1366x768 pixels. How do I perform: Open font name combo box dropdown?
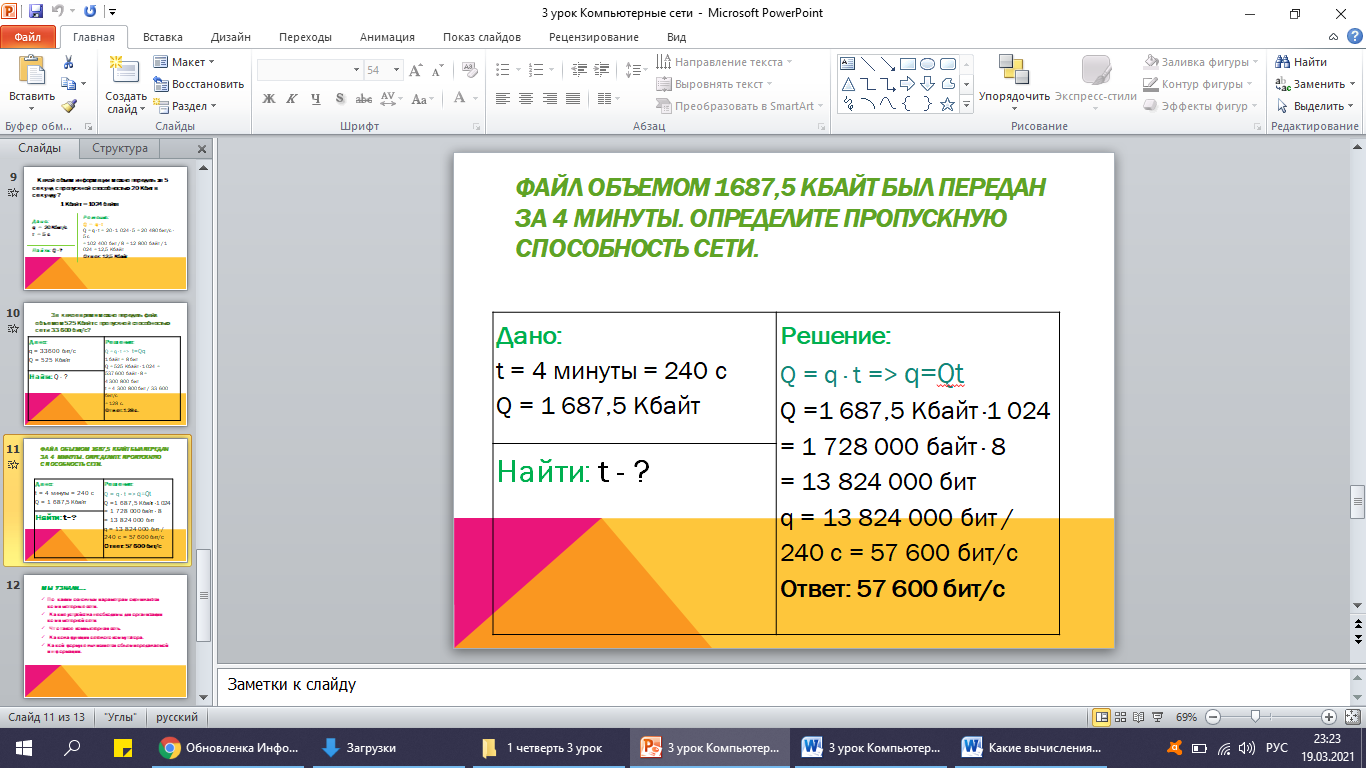click(356, 71)
